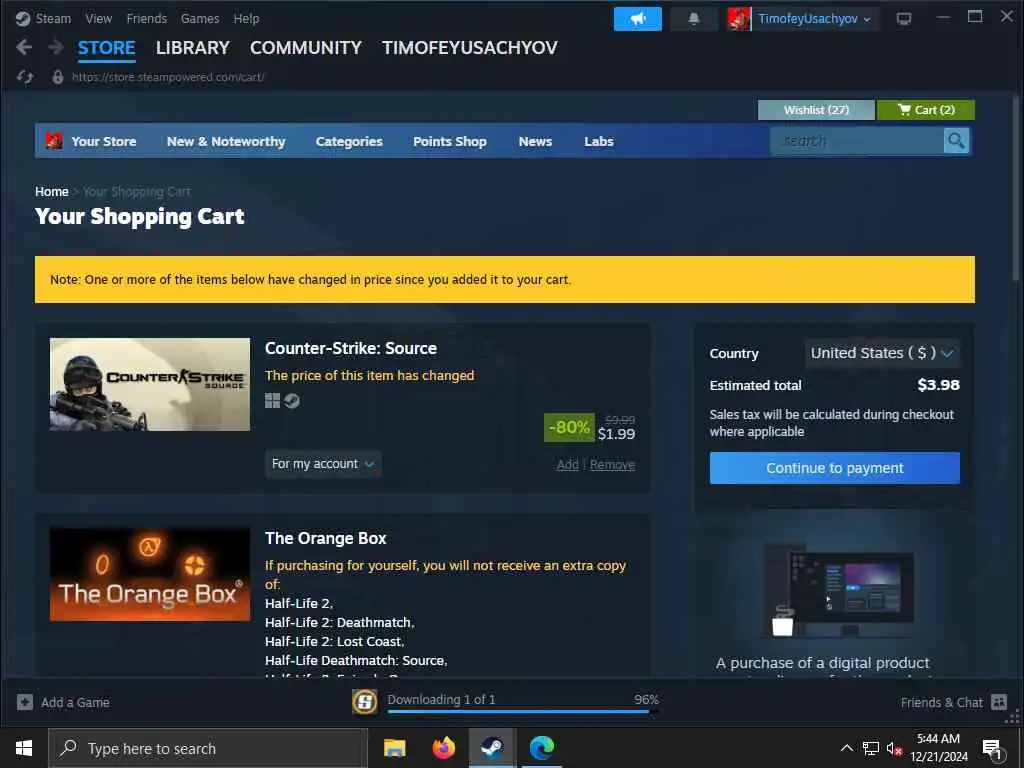Screen dimensions: 1024x768
Task: Select the STORE tab
Action: pyautogui.click(x=106, y=48)
